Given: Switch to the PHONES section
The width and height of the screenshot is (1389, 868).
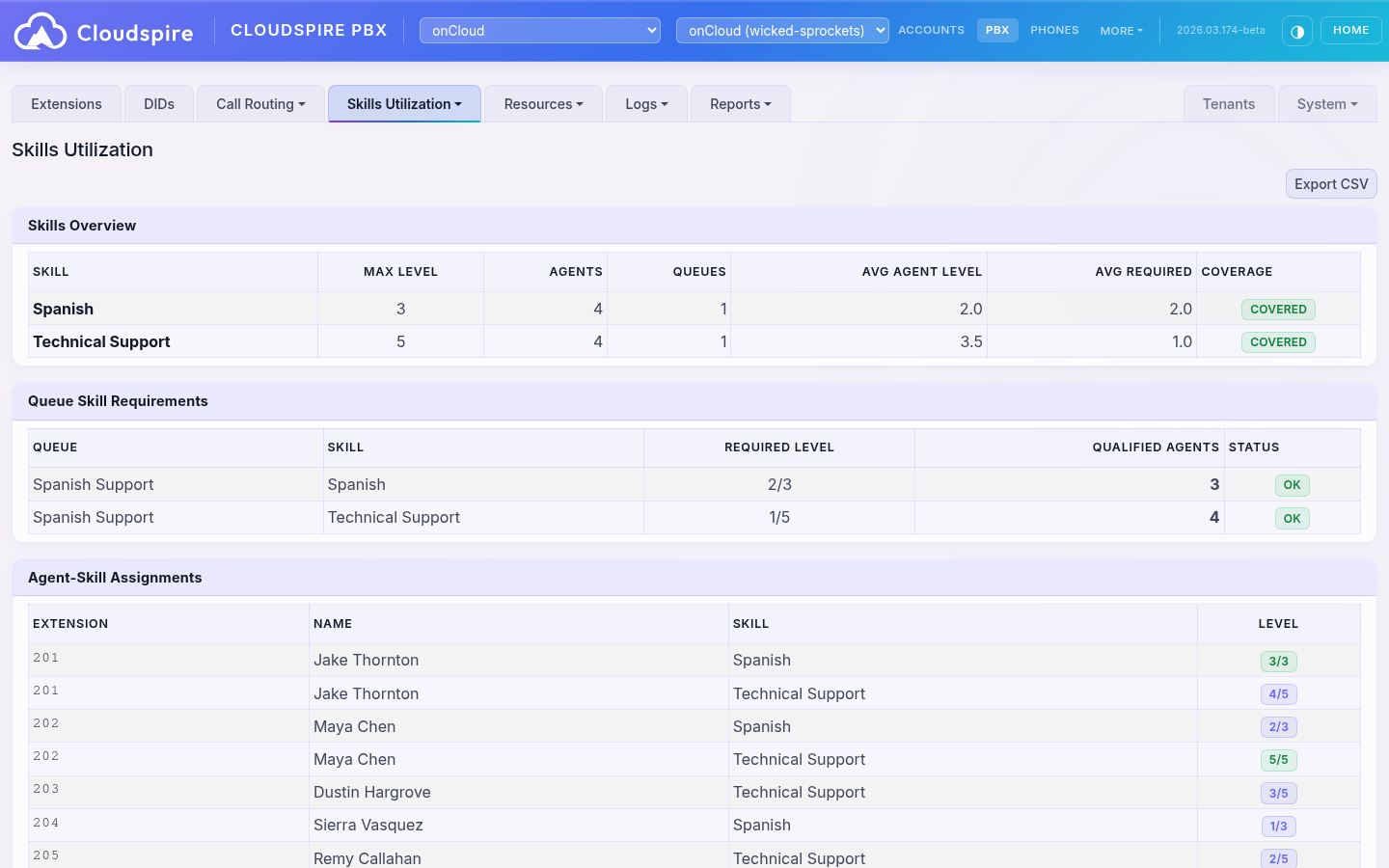Looking at the screenshot, I should pos(1054,30).
